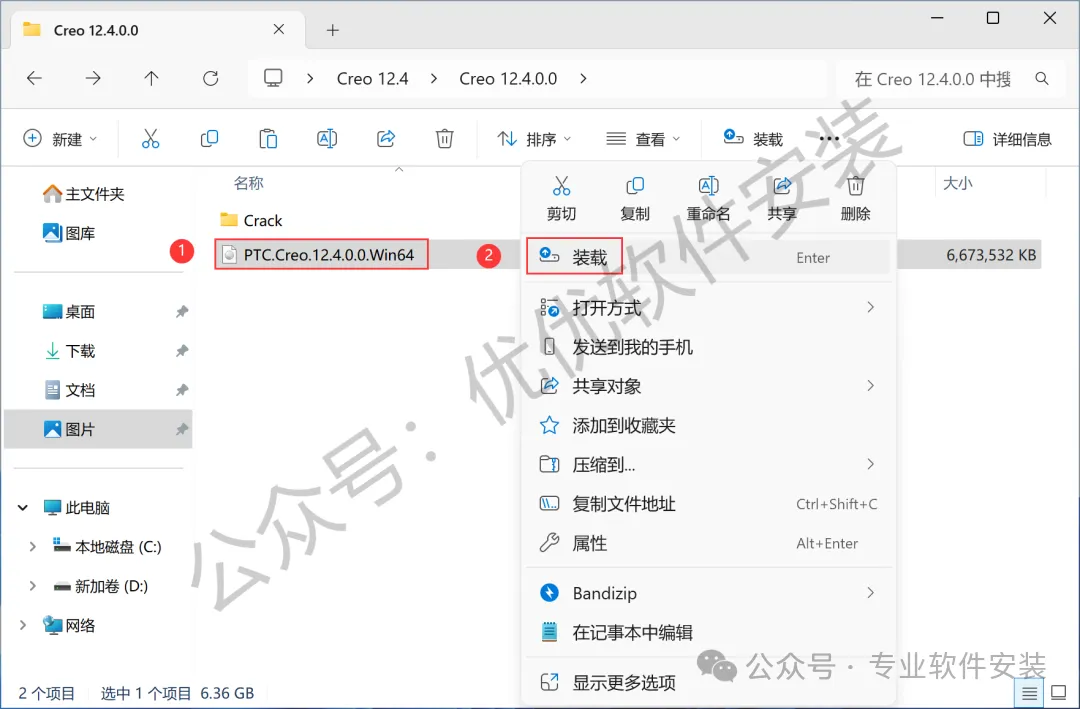Switch to large thumbnails view icon
Screen dimensions: 1080x709
pos(1058,692)
